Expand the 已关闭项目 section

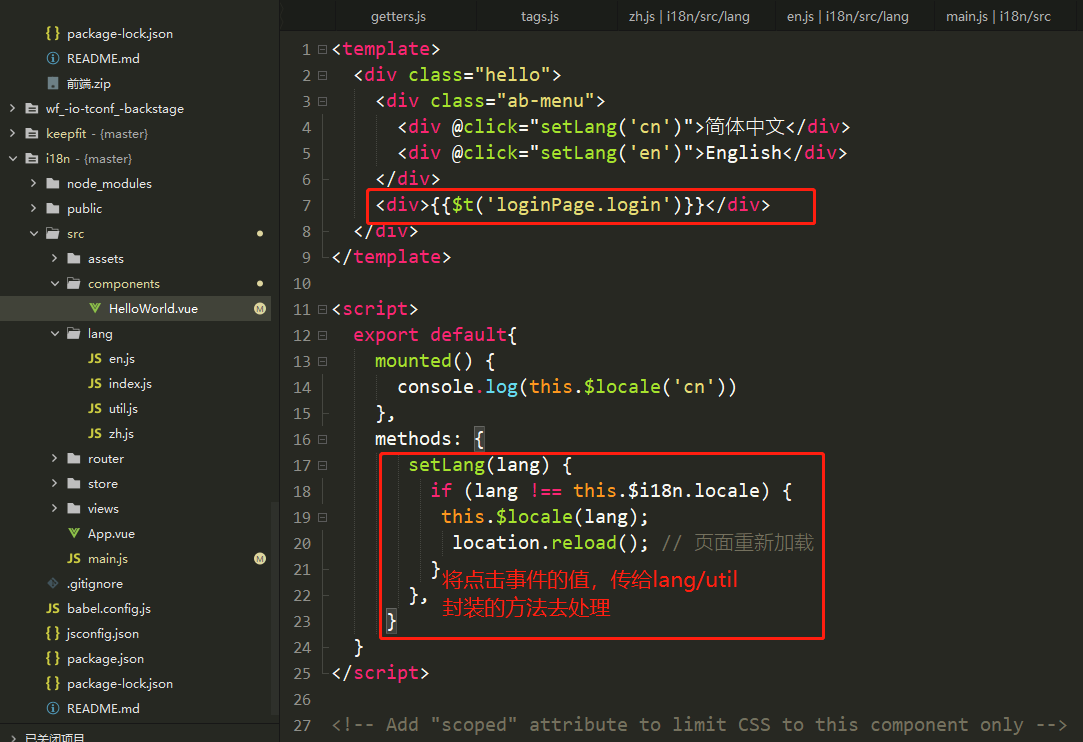(12, 737)
